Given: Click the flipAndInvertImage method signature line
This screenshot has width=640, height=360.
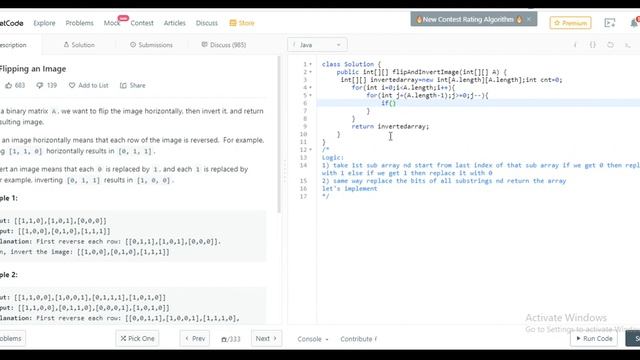Looking at the screenshot, I should (x=421, y=72).
